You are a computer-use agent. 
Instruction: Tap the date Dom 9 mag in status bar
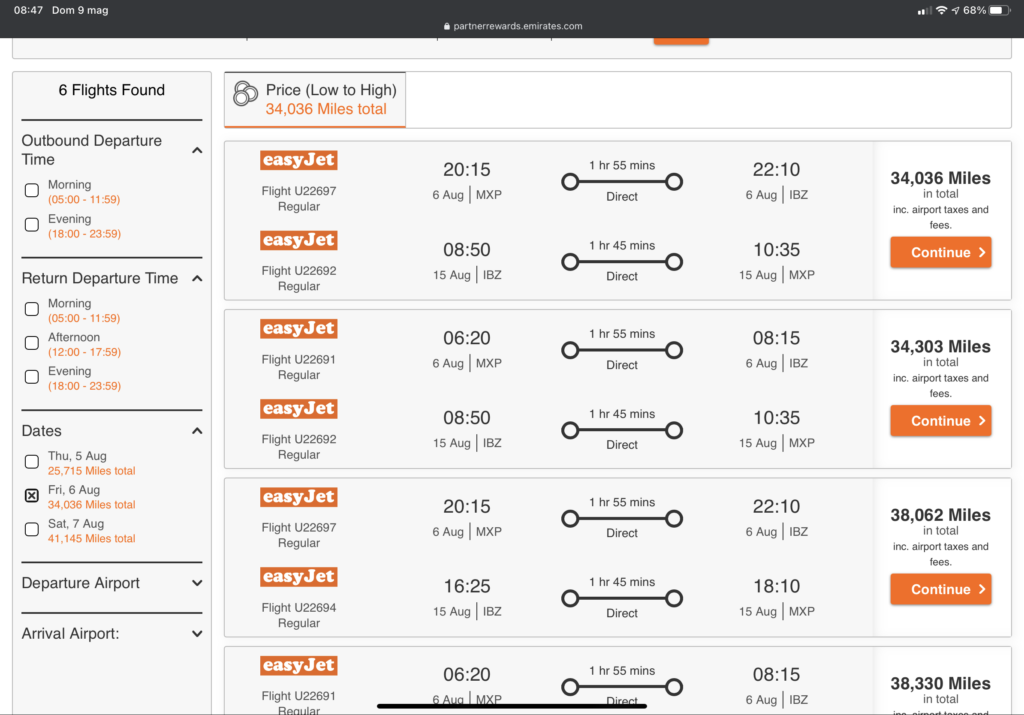80,10
